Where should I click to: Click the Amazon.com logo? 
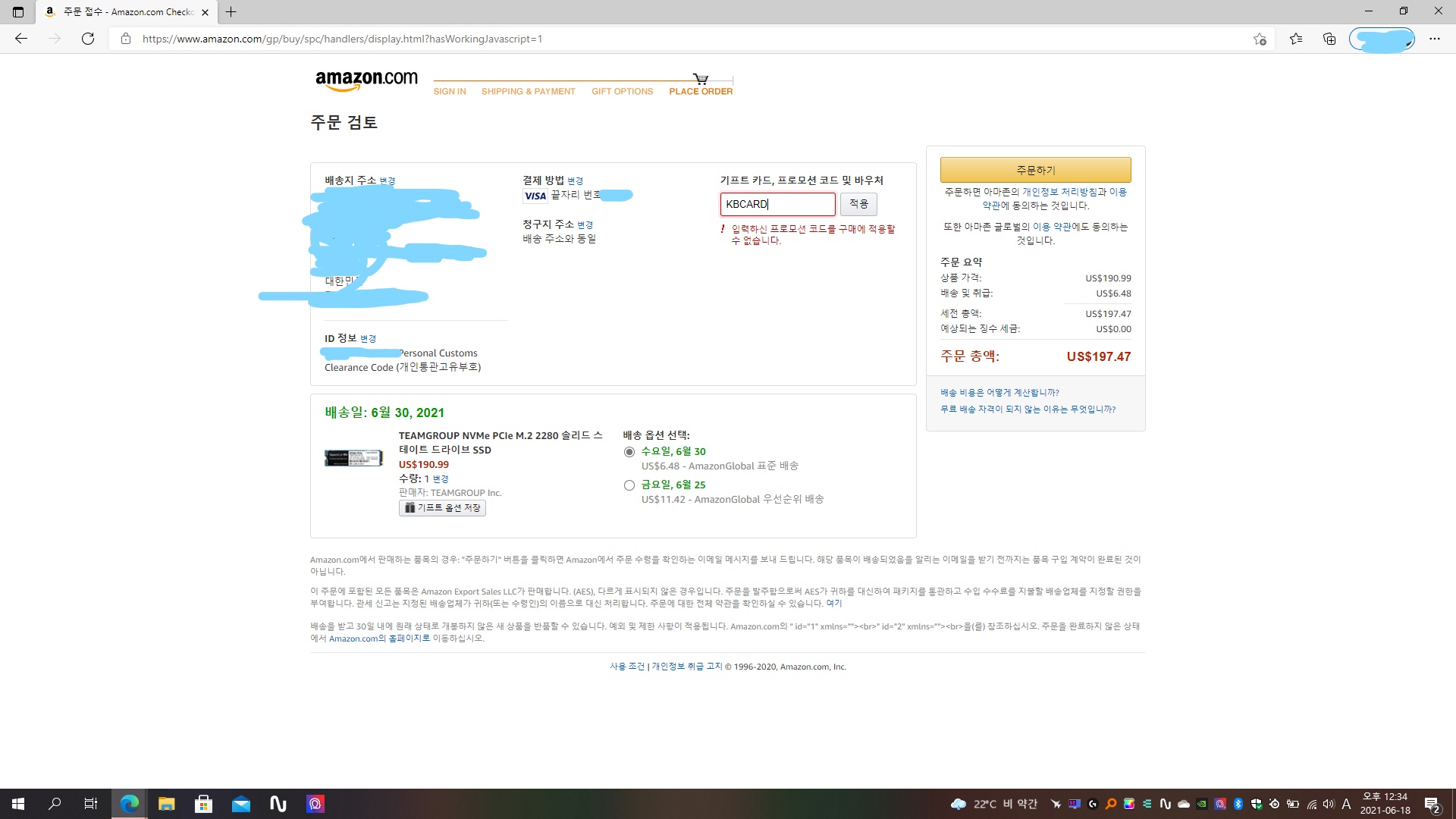366,80
